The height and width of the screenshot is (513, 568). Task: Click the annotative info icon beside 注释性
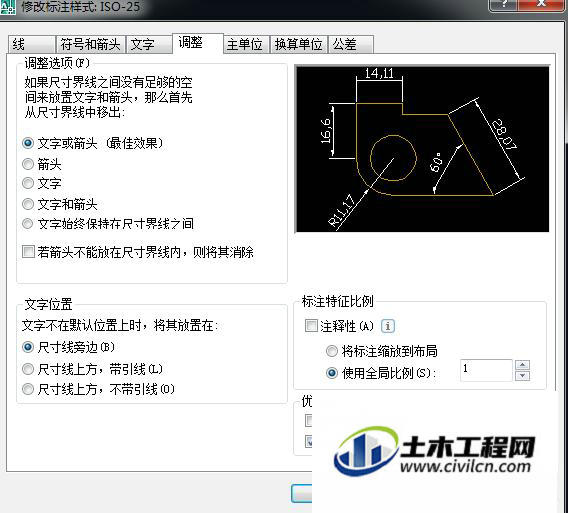(x=388, y=326)
